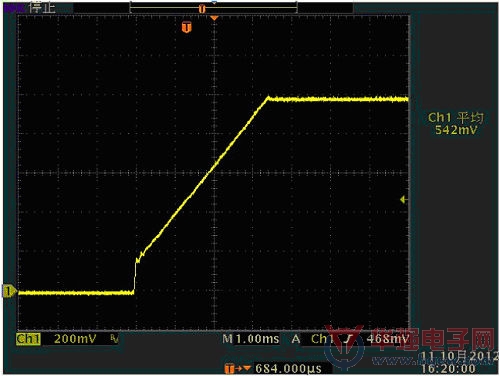
Task: Click the orange expansion point triangle
Action: (x=214, y=18)
